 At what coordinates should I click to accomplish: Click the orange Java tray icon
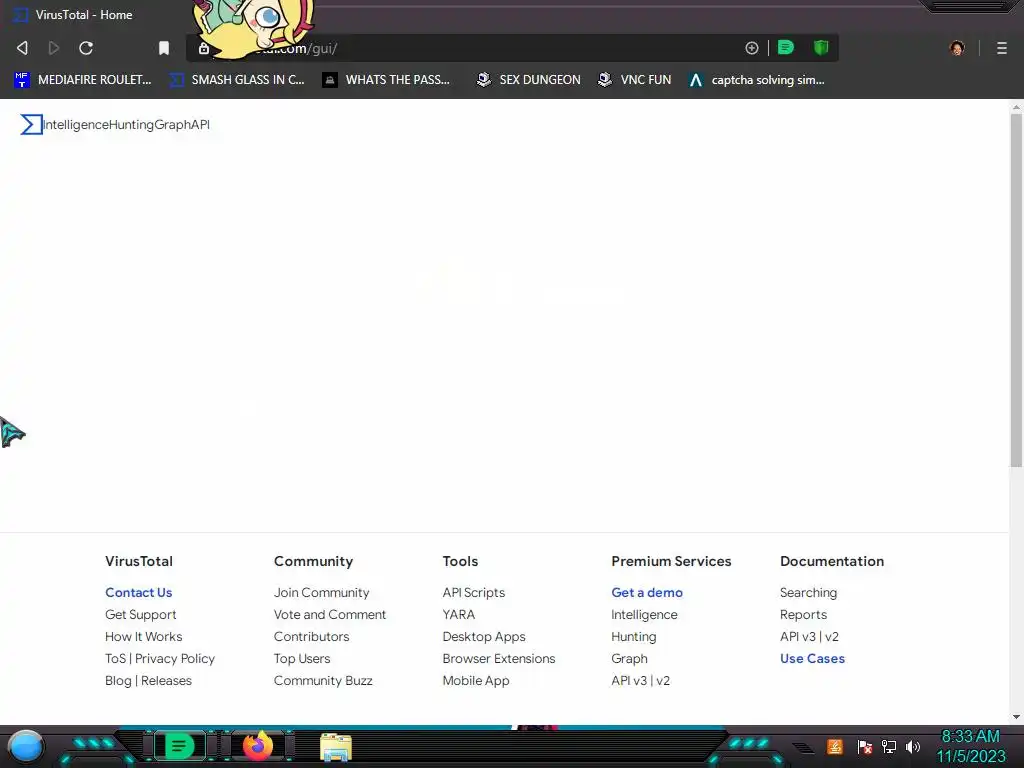tap(835, 746)
